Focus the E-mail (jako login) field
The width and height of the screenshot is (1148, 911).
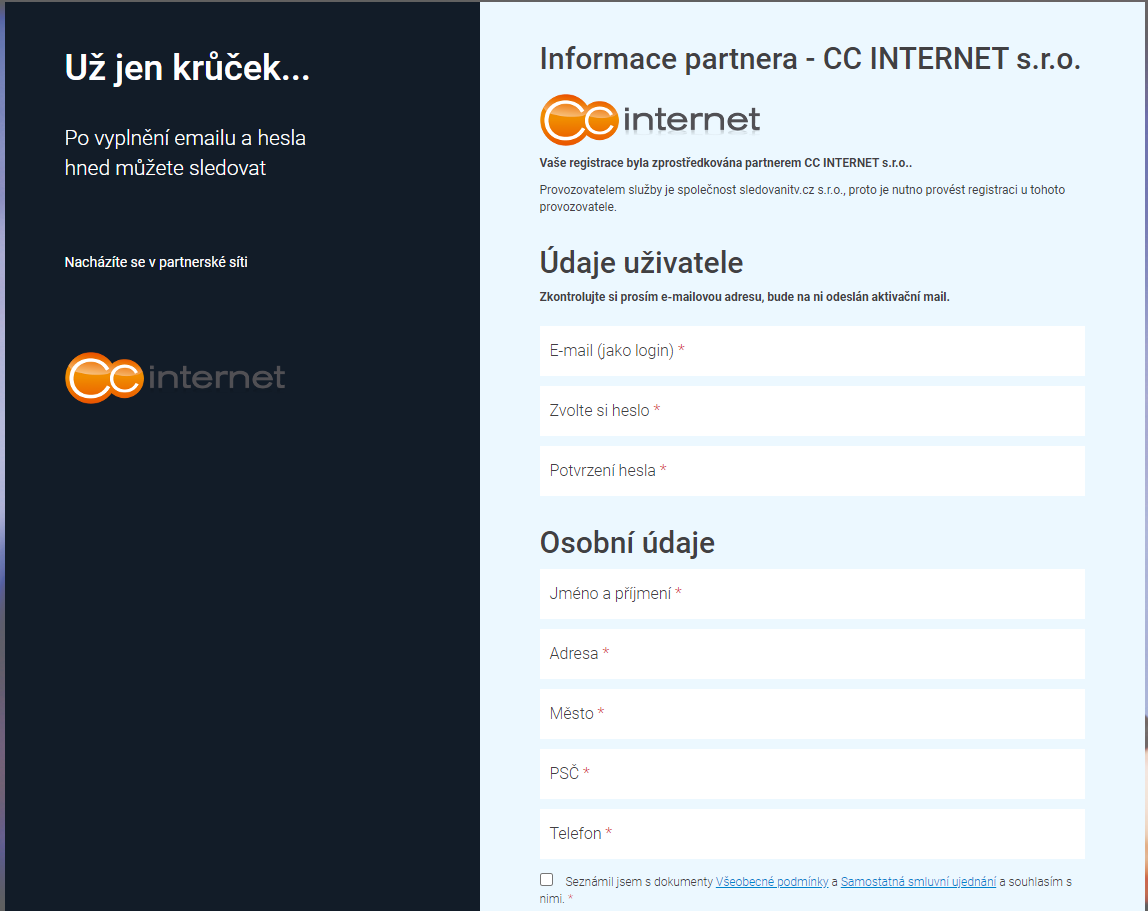(812, 351)
